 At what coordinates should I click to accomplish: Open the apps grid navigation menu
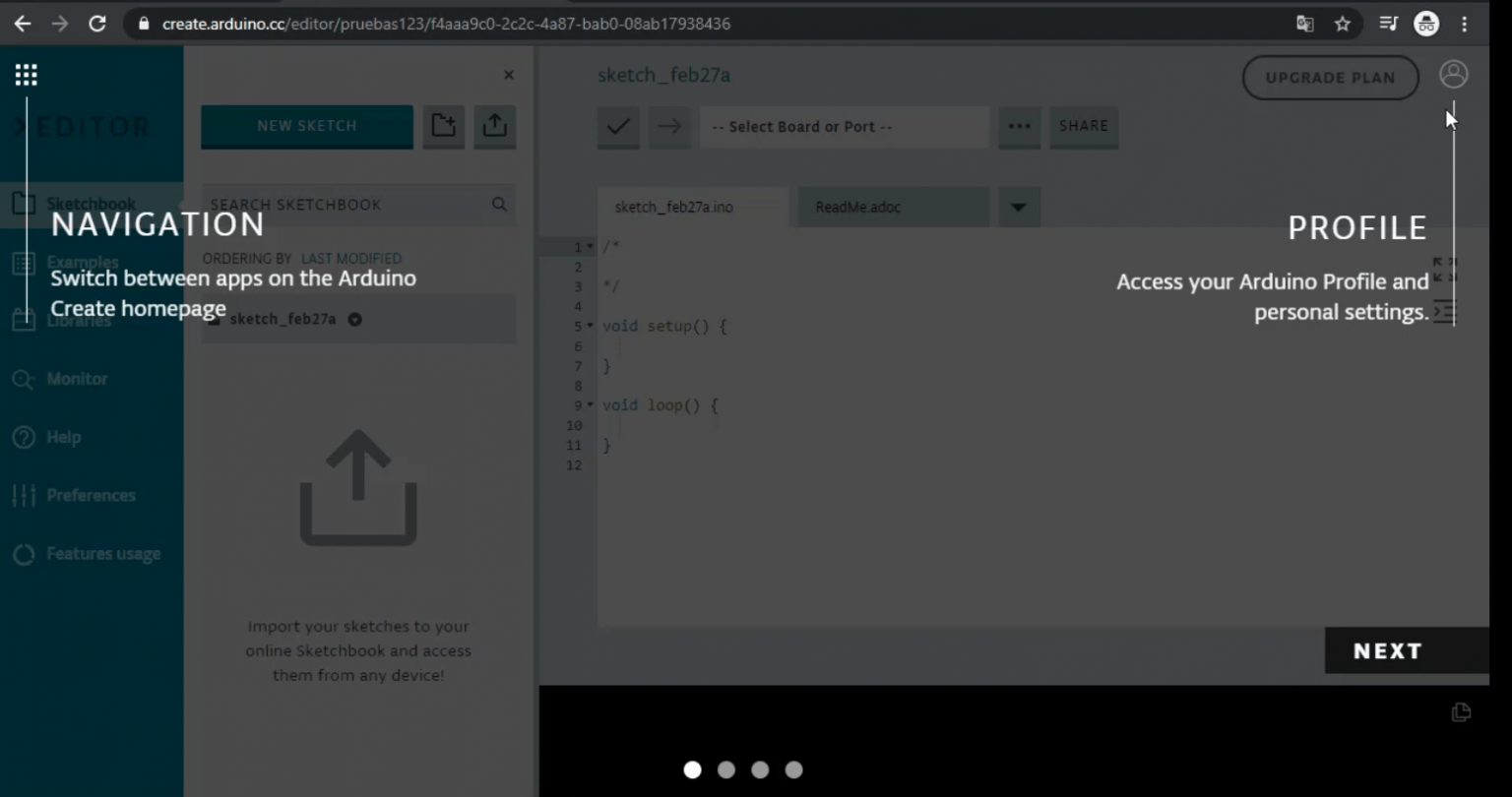click(26, 73)
